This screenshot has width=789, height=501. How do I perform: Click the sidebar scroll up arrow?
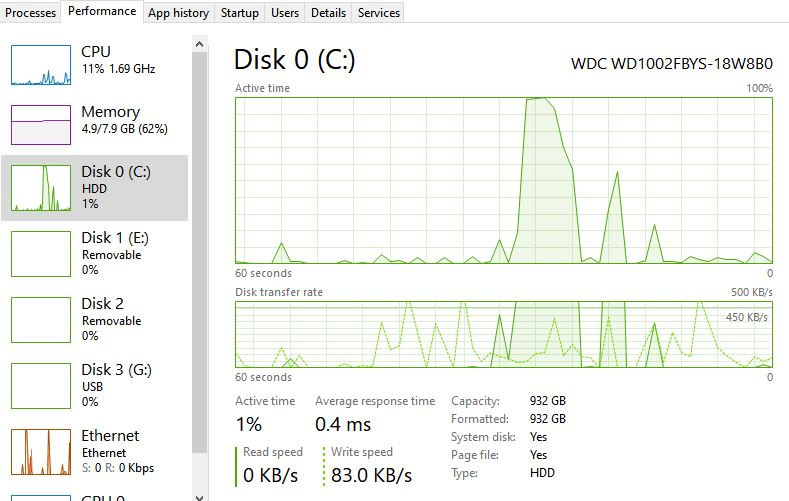tap(200, 44)
